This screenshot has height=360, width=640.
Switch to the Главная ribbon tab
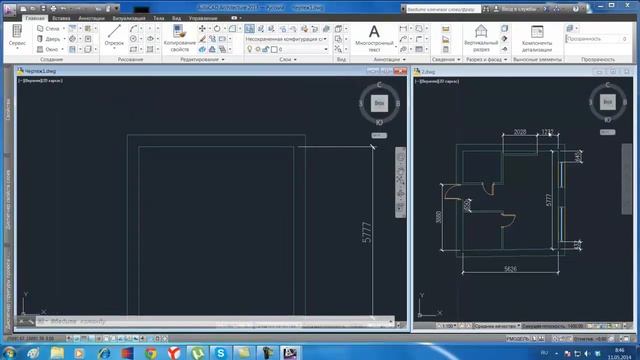tap(35, 18)
